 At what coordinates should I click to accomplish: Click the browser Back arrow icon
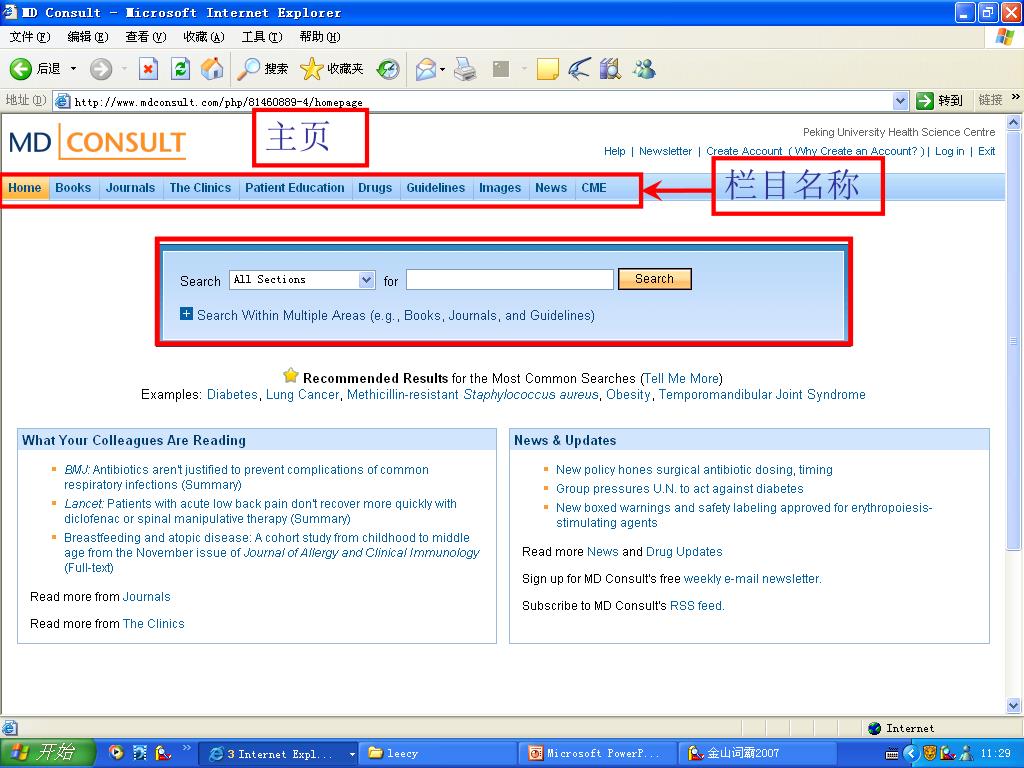point(20,69)
